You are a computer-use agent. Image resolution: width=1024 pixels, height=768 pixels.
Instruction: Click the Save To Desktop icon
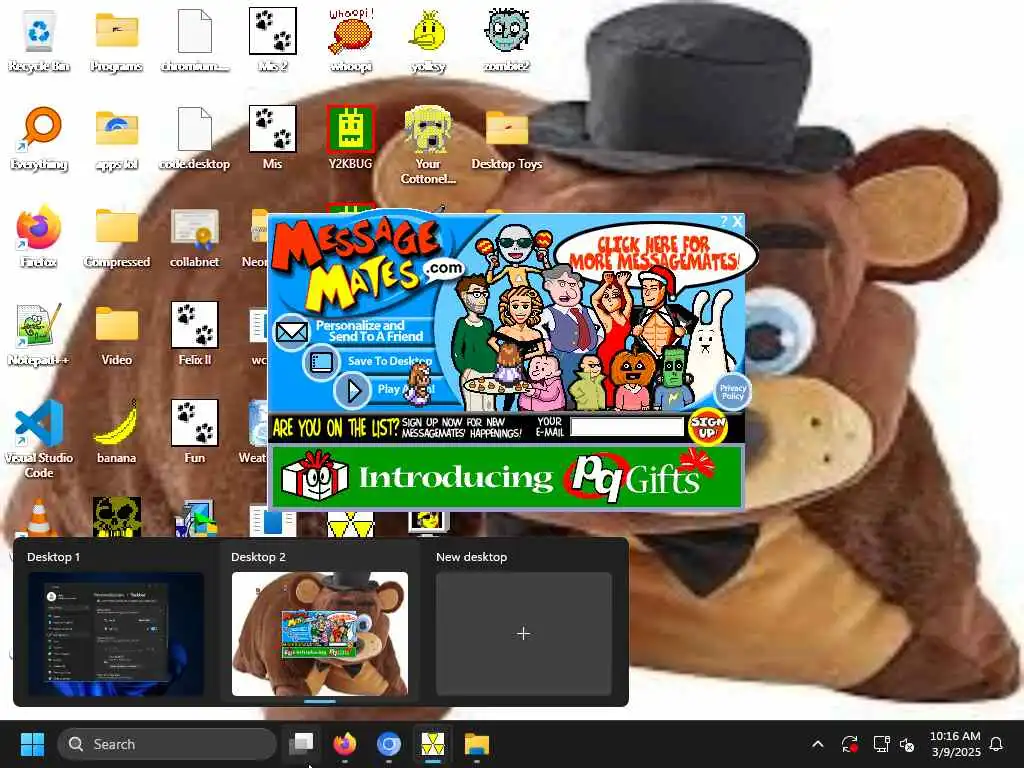(x=321, y=361)
